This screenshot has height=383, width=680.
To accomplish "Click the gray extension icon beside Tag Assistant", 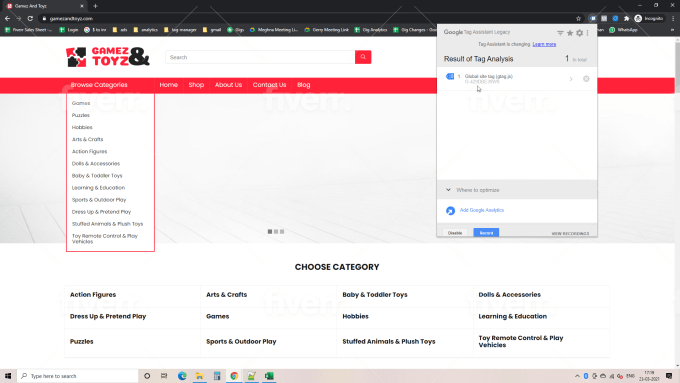I will 604,19.
